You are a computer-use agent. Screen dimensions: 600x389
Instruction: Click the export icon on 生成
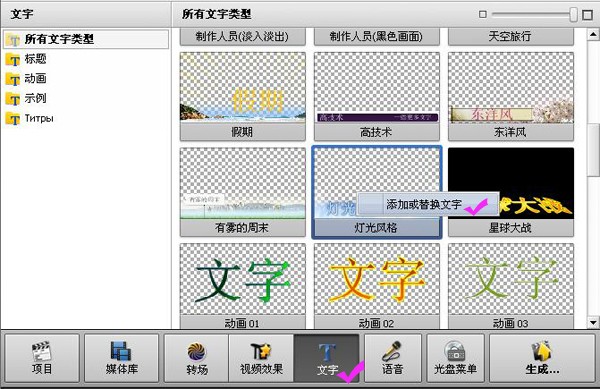[x=542, y=351]
